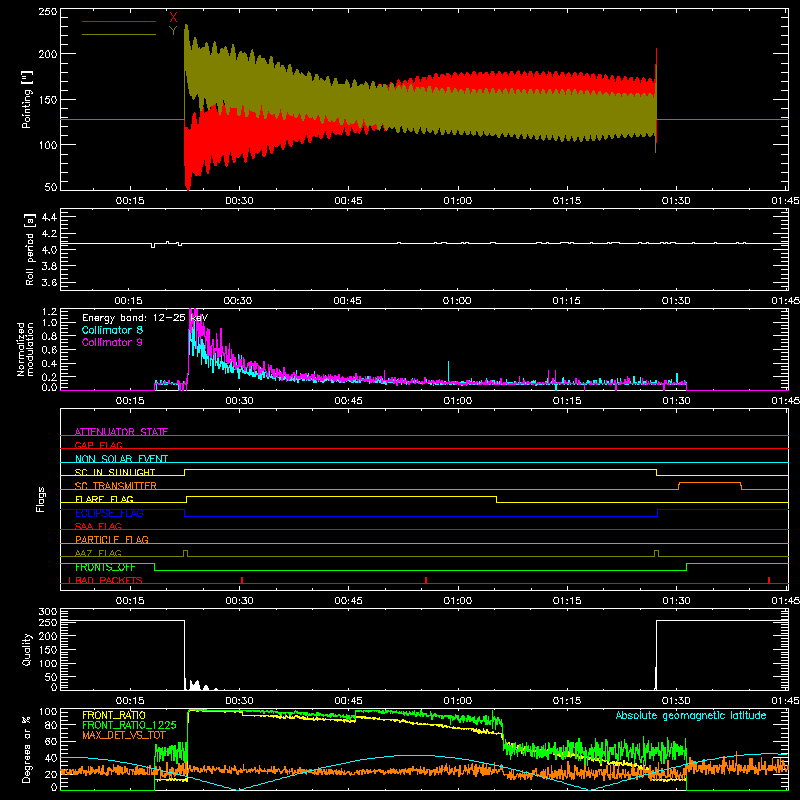
Task: Click 00:15 time label under Pointing plot
Action: pos(130,201)
